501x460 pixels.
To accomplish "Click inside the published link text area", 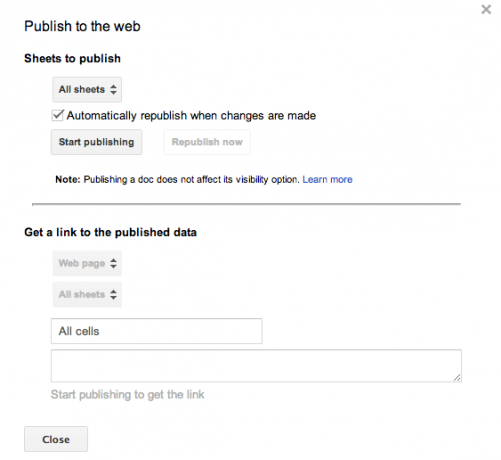I will click(x=256, y=366).
